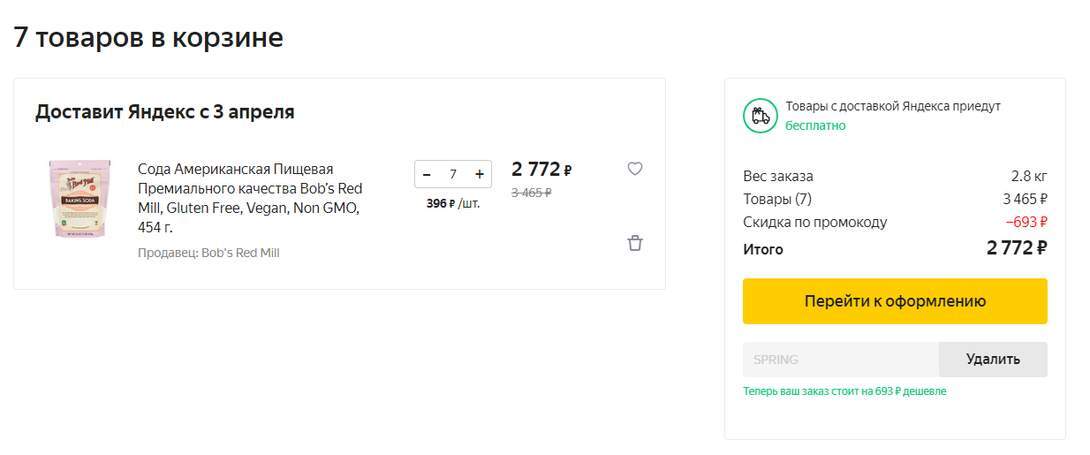
Task: Add product to favorites with heart icon
Action: pyautogui.click(x=635, y=169)
